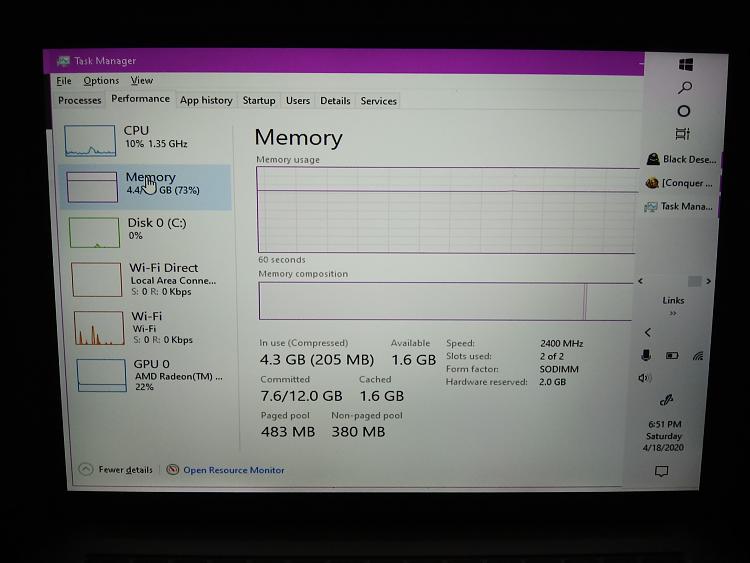Switch to Conquer taskbar app

point(679,183)
